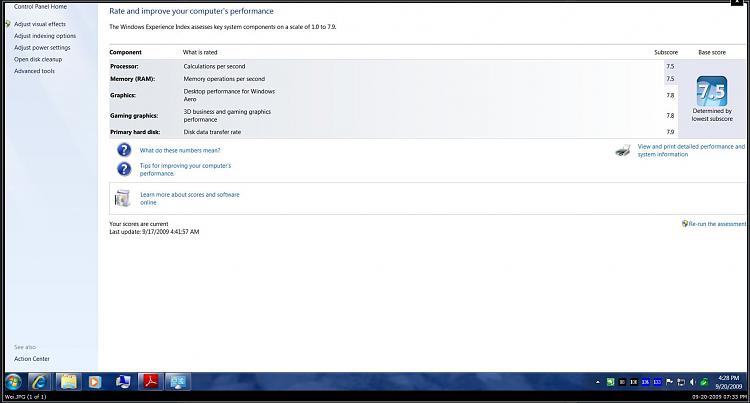
Task: Click the Subscore column header
Action: (x=666, y=52)
